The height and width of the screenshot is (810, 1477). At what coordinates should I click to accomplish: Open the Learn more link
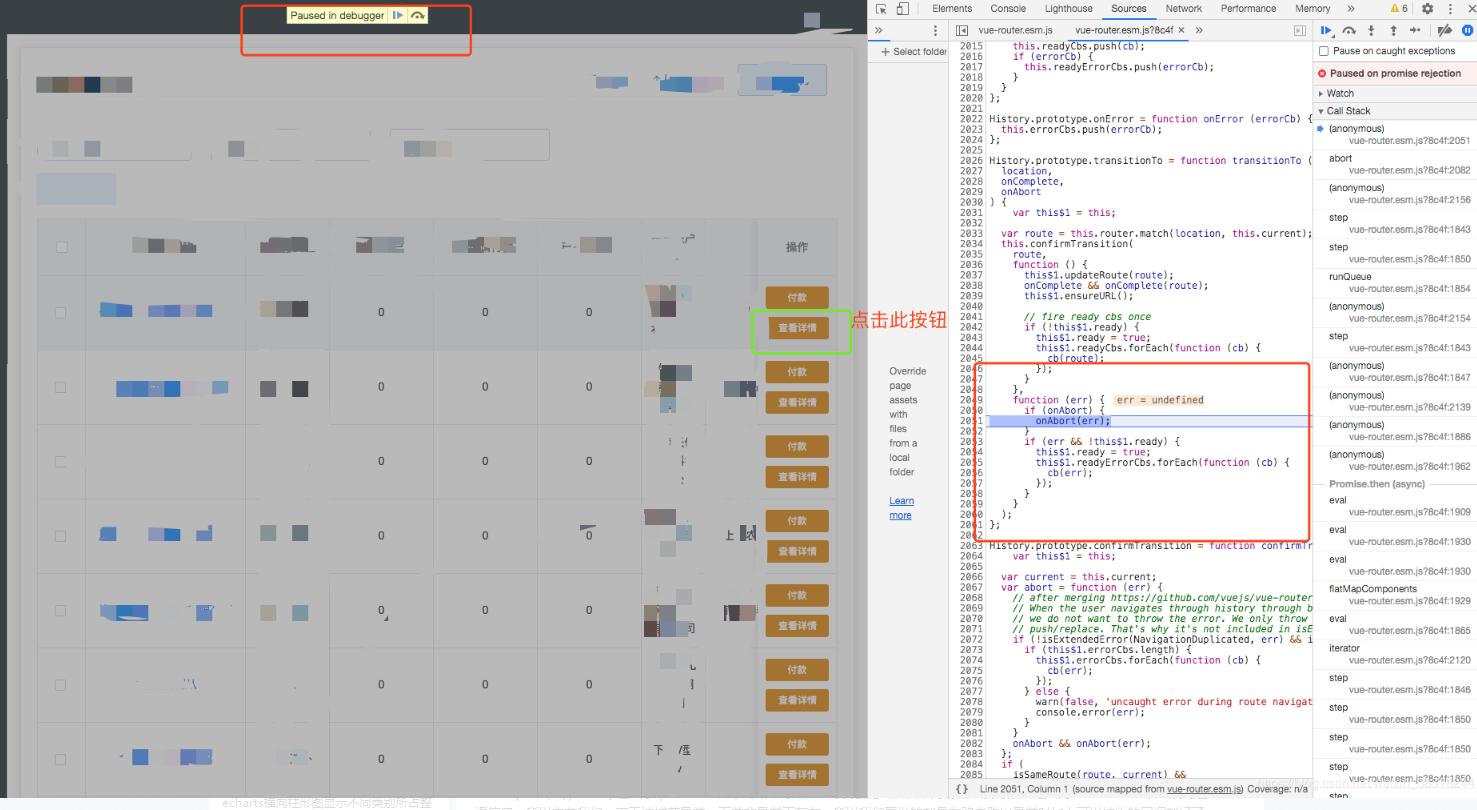pos(901,508)
